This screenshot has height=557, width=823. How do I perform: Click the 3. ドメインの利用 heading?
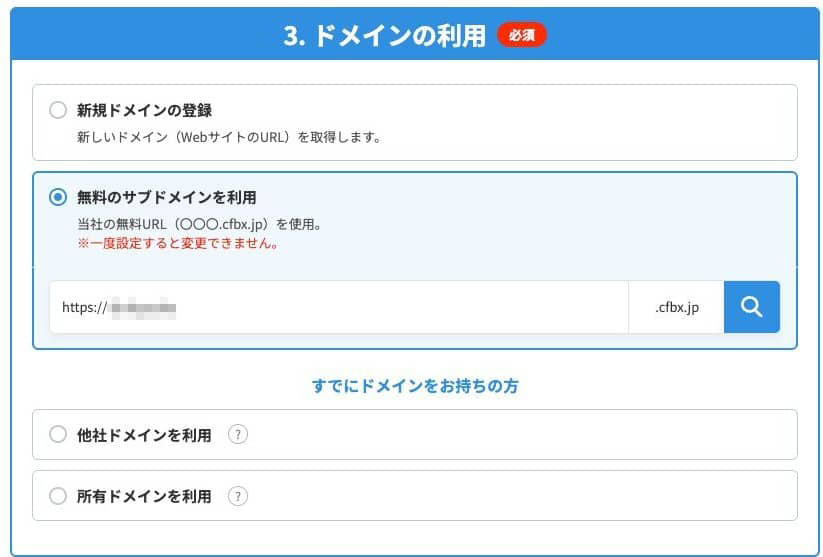pyautogui.click(x=385, y=36)
